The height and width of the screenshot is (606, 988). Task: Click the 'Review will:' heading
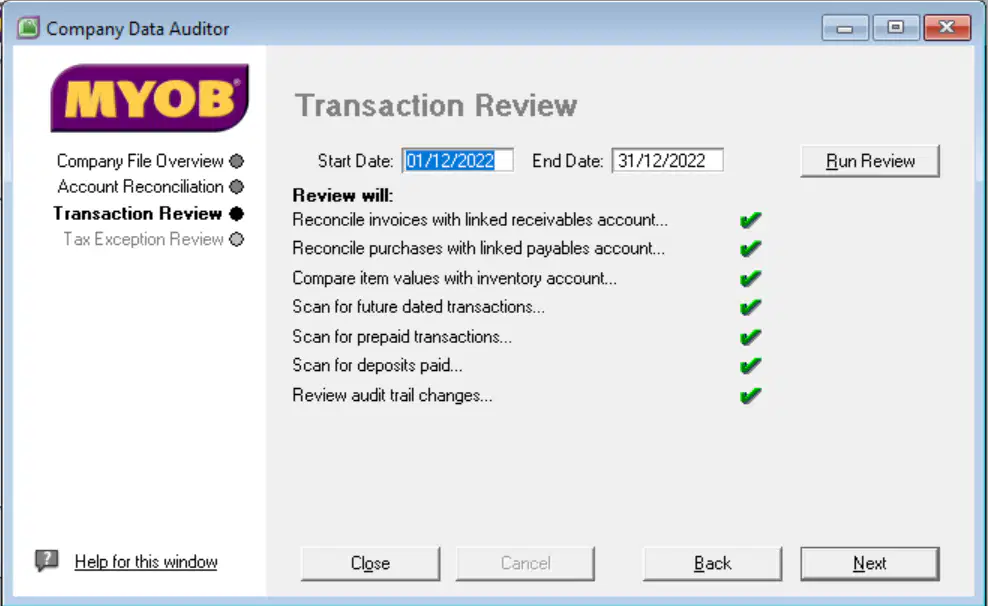[343, 195]
